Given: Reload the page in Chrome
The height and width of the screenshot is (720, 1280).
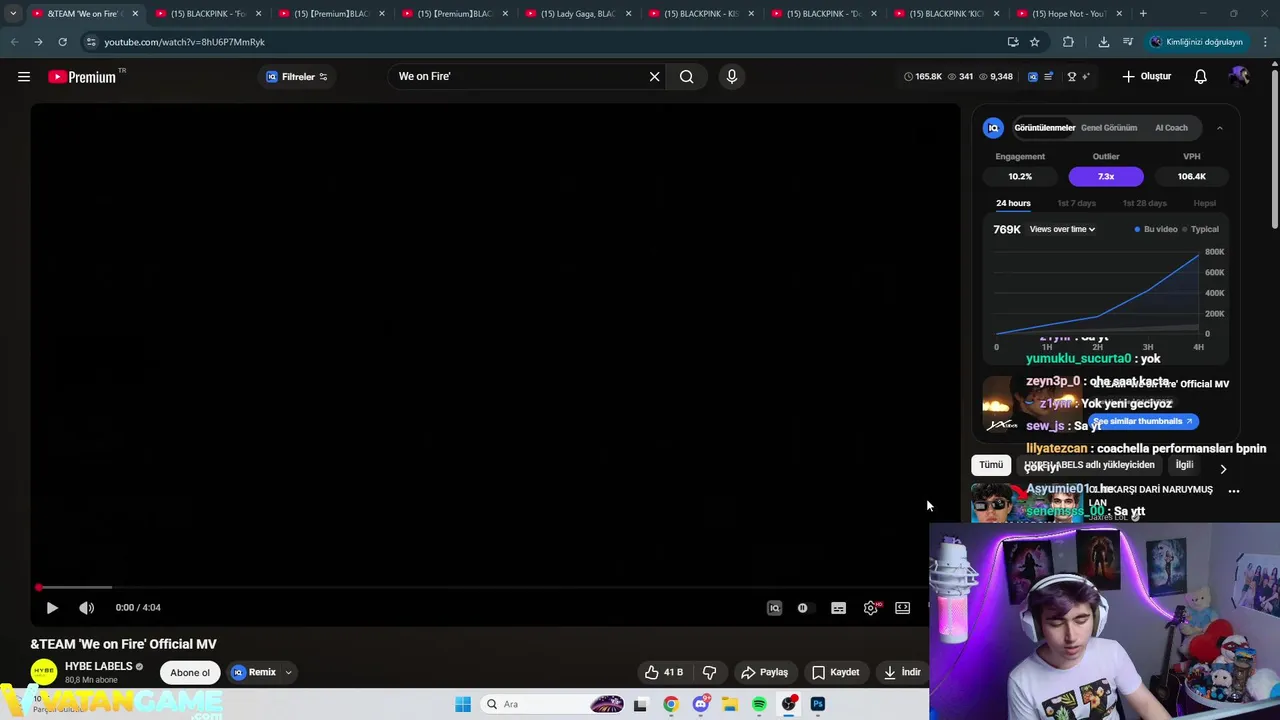Looking at the screenshot, I should pos(62,42).
